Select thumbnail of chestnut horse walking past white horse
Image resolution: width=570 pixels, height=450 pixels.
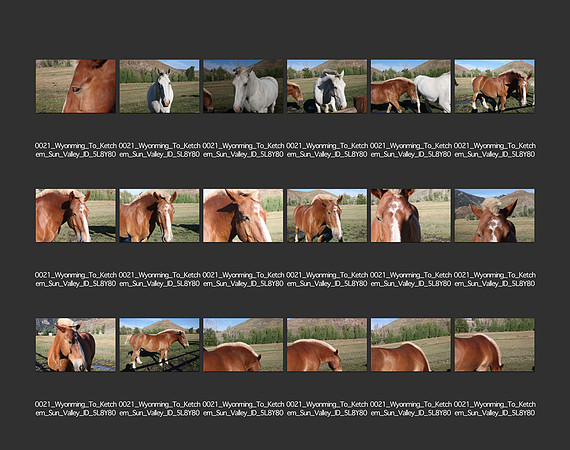pyautogui.click(x=495, y=86)
